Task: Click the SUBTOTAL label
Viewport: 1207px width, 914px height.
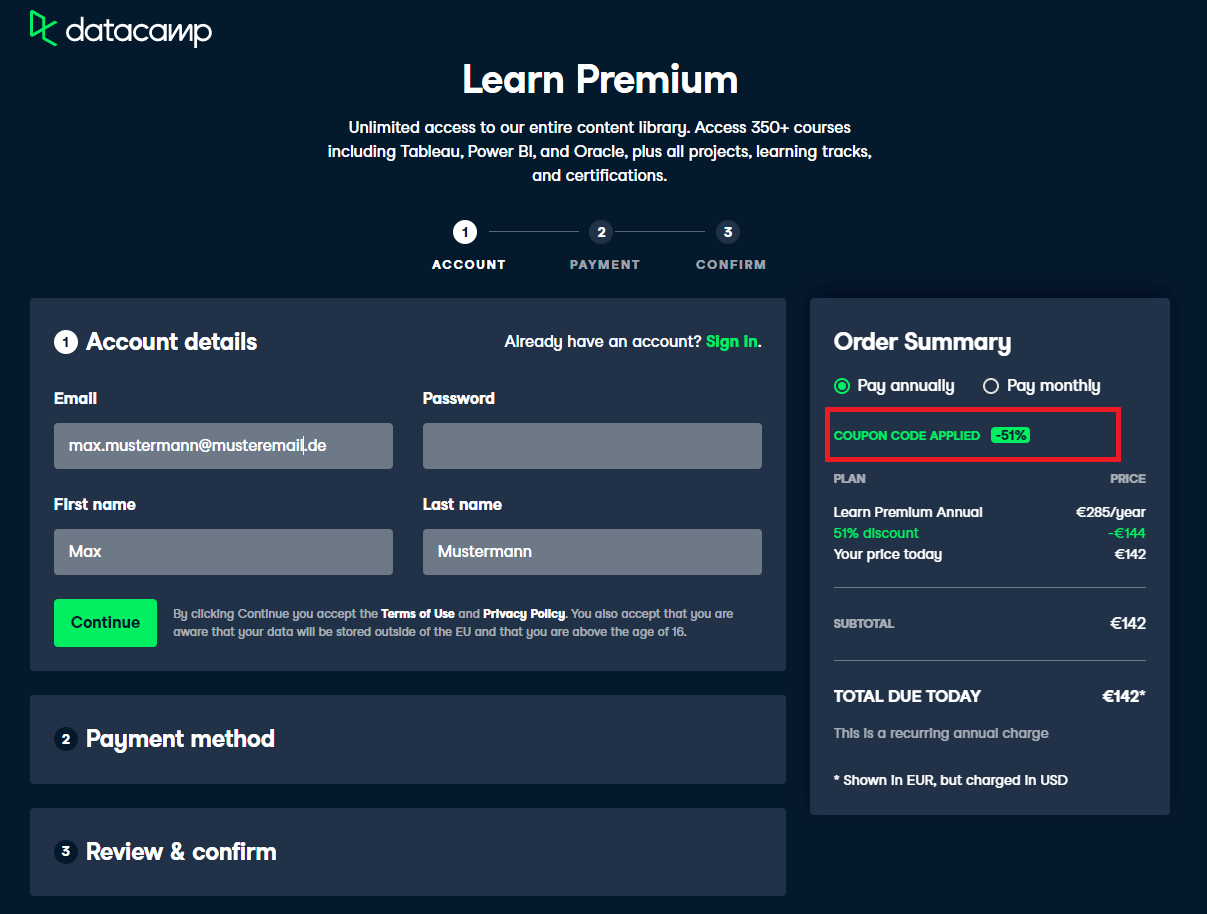Action: [864, 624]
